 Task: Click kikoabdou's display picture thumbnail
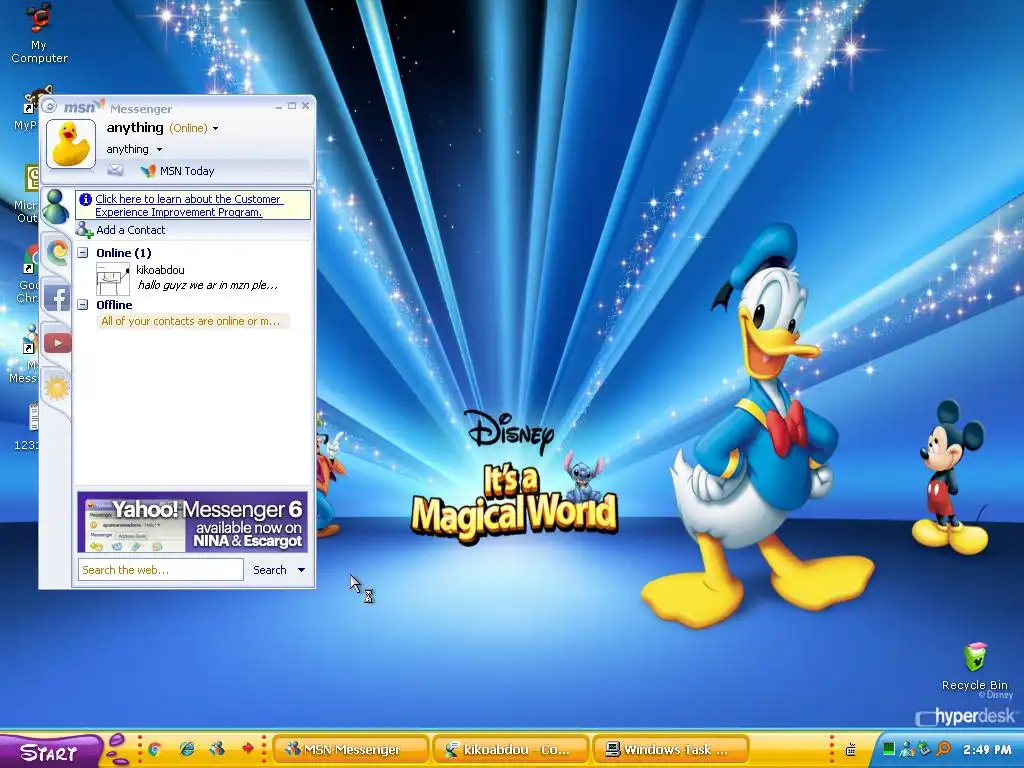click(113, 278)
